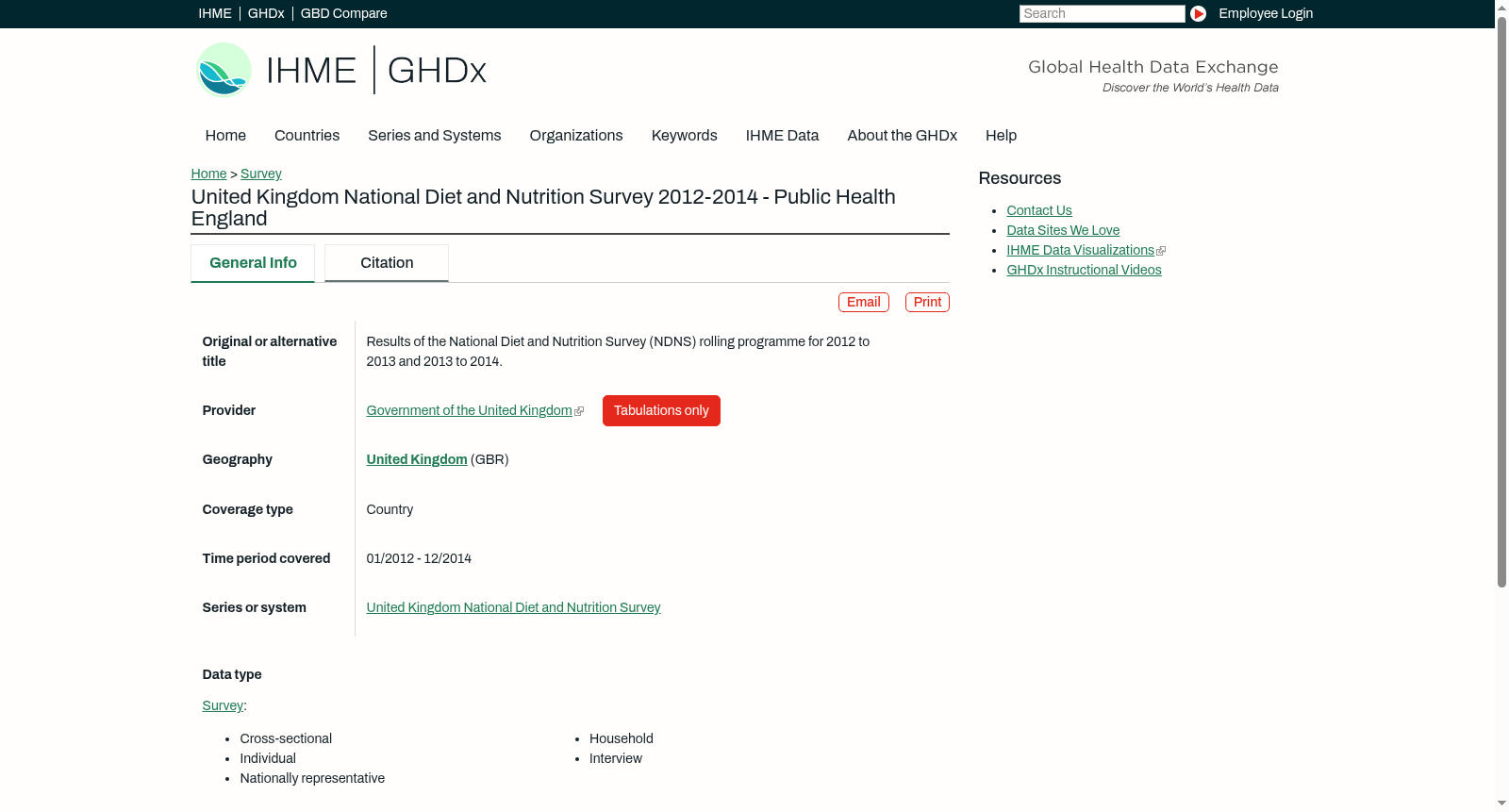Click the Email button
This screenshot has height=812, width=1509.
coord(864,302)
